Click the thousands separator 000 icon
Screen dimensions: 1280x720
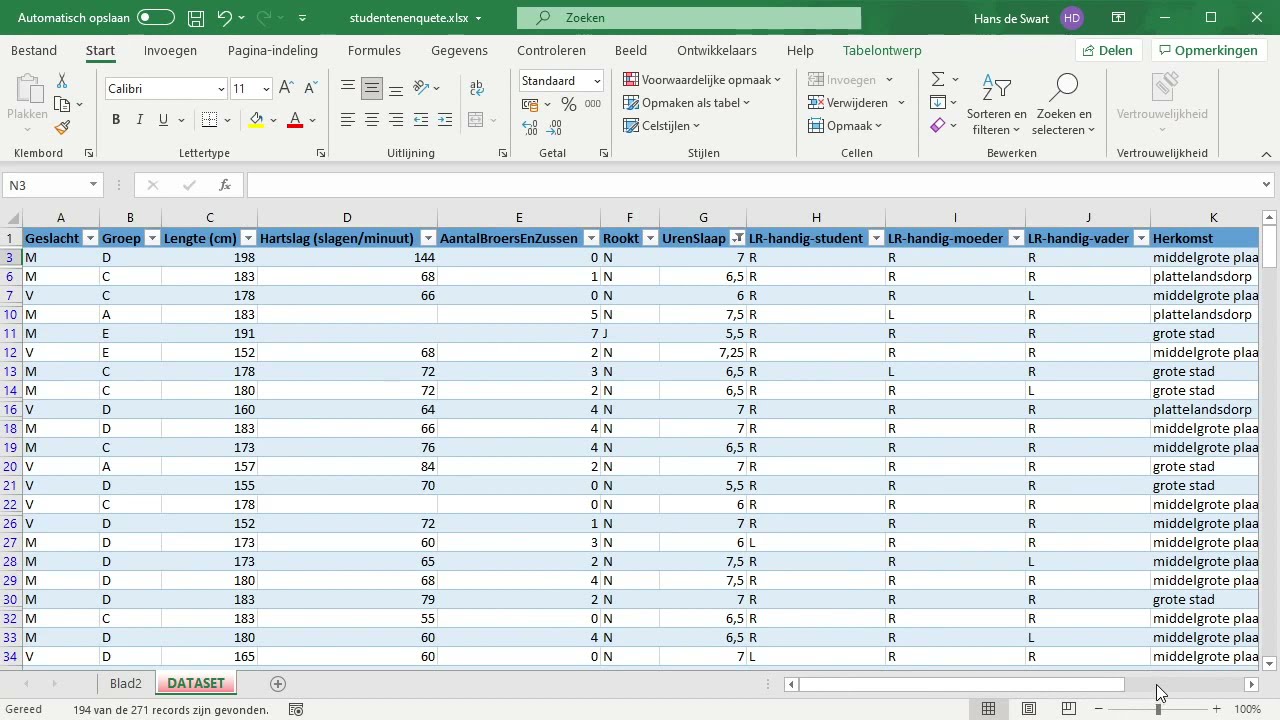(x=593, y=104)
